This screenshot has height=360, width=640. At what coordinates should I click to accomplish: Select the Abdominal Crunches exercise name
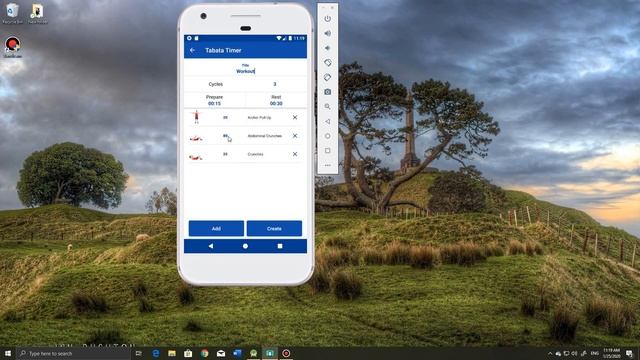(264, 136)
